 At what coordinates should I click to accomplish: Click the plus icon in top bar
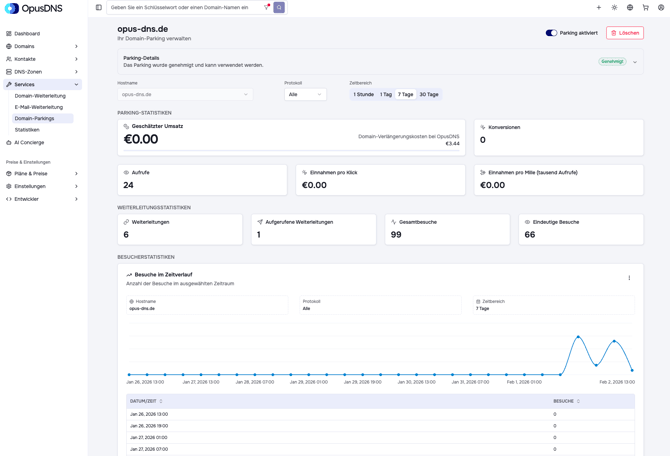(x=599, y=7)
